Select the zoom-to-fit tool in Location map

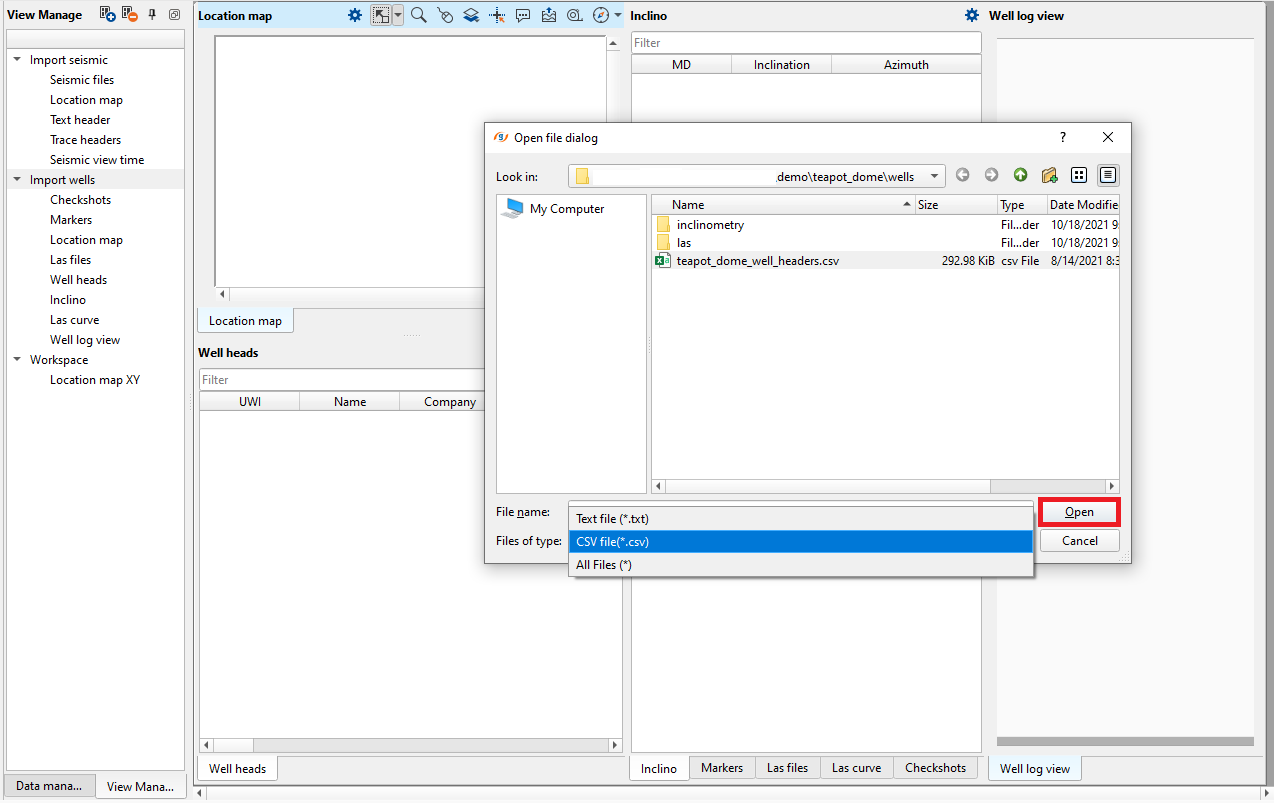[x=380, y=15]
